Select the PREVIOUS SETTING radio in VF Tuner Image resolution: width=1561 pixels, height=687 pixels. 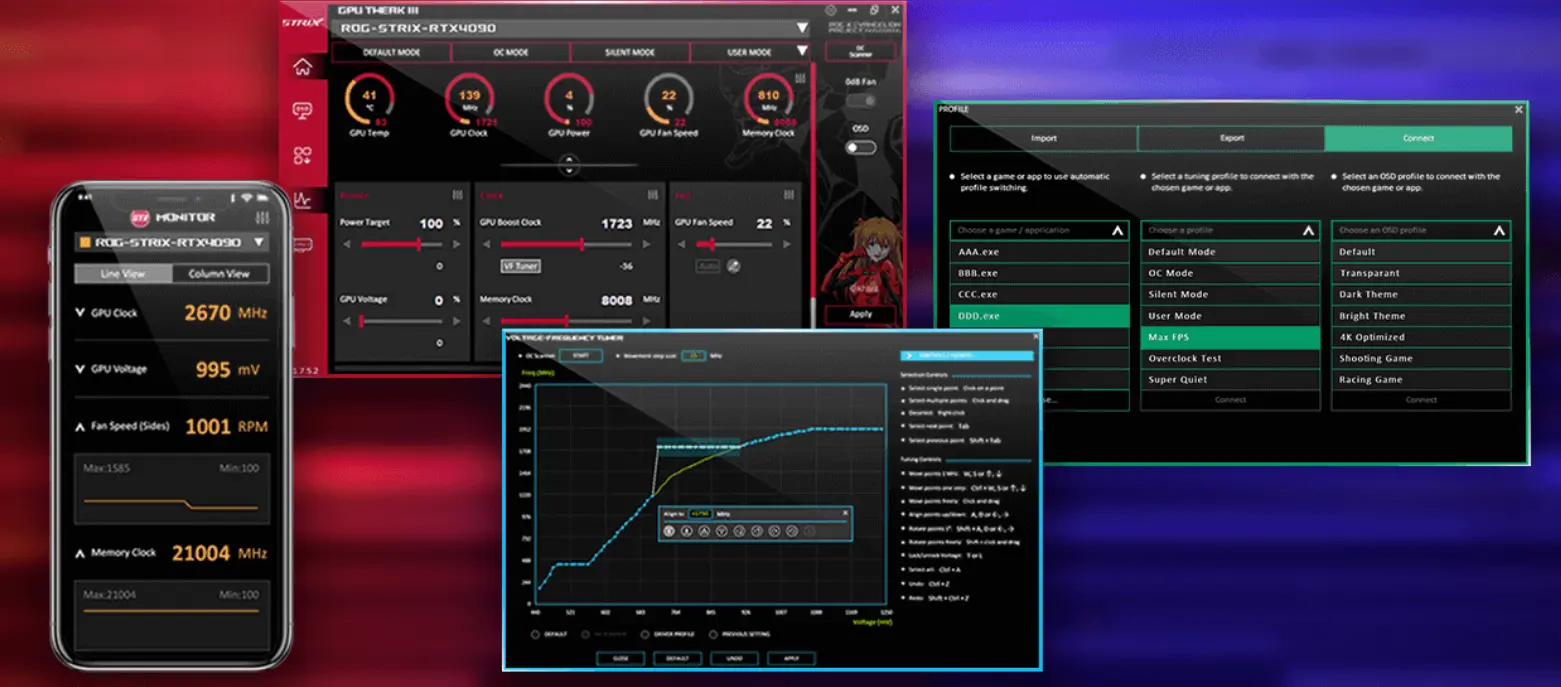tap(713, 634)
